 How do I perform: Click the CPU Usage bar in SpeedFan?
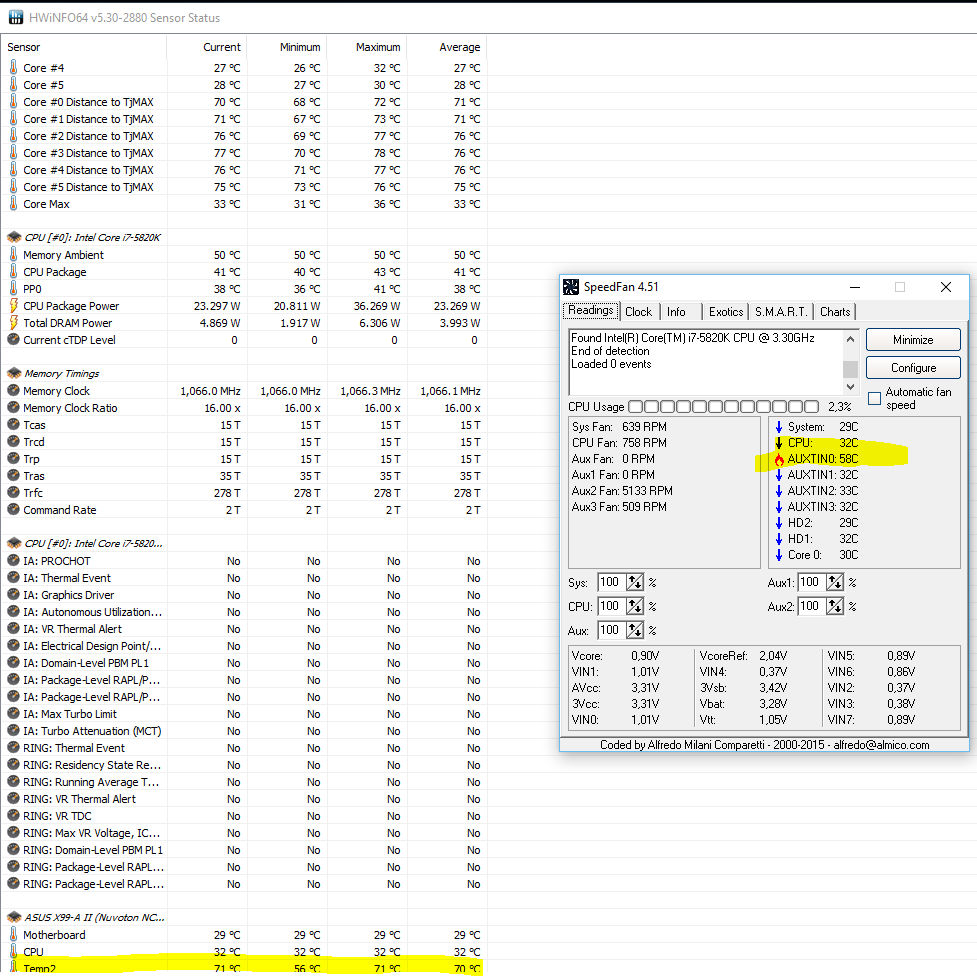click(723, 407)
